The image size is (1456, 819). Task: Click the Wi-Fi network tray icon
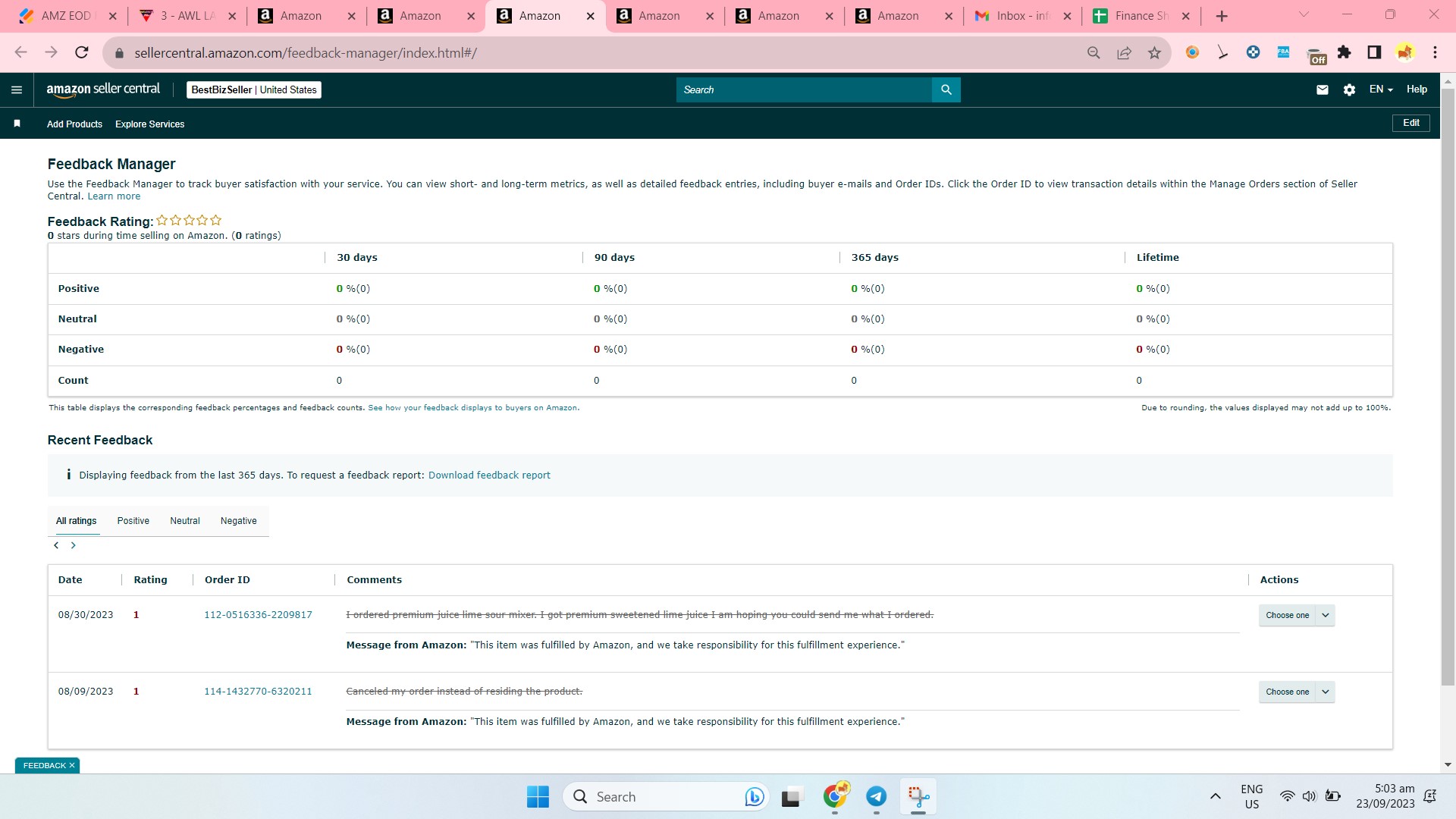click(1287, 796)
